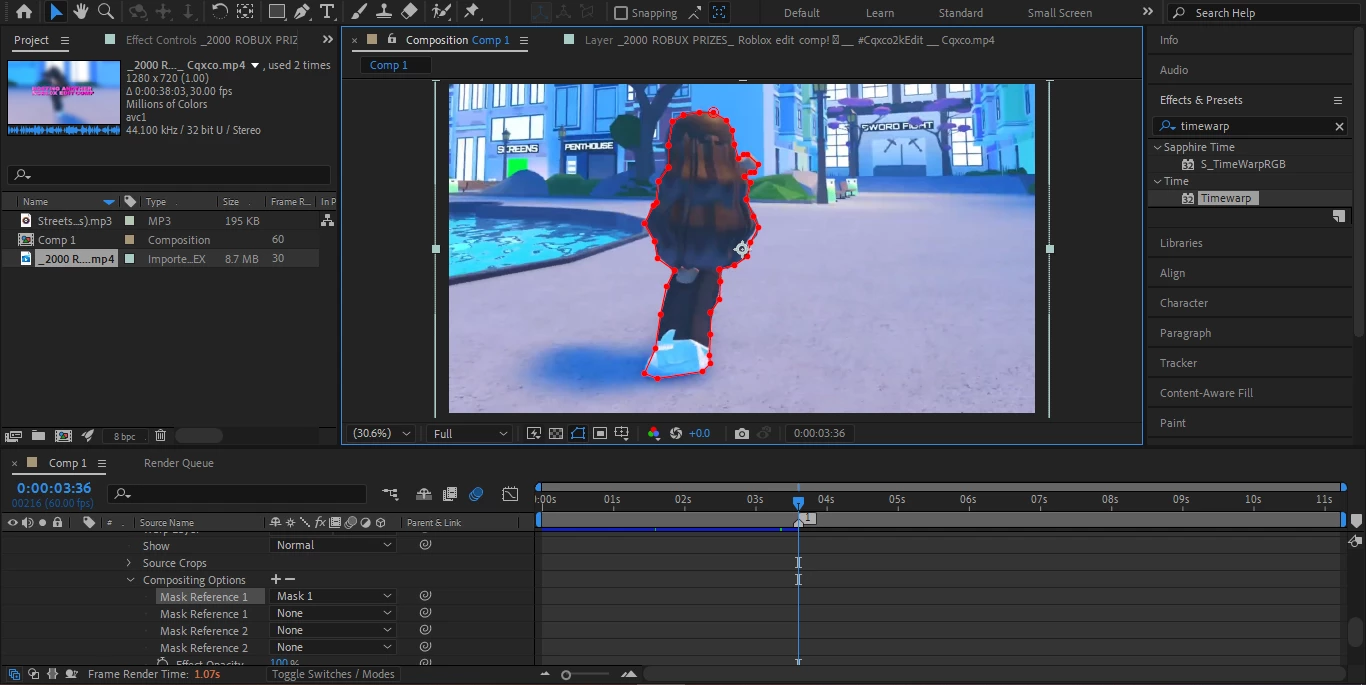Switch to the Default workspace

(802, 13)
